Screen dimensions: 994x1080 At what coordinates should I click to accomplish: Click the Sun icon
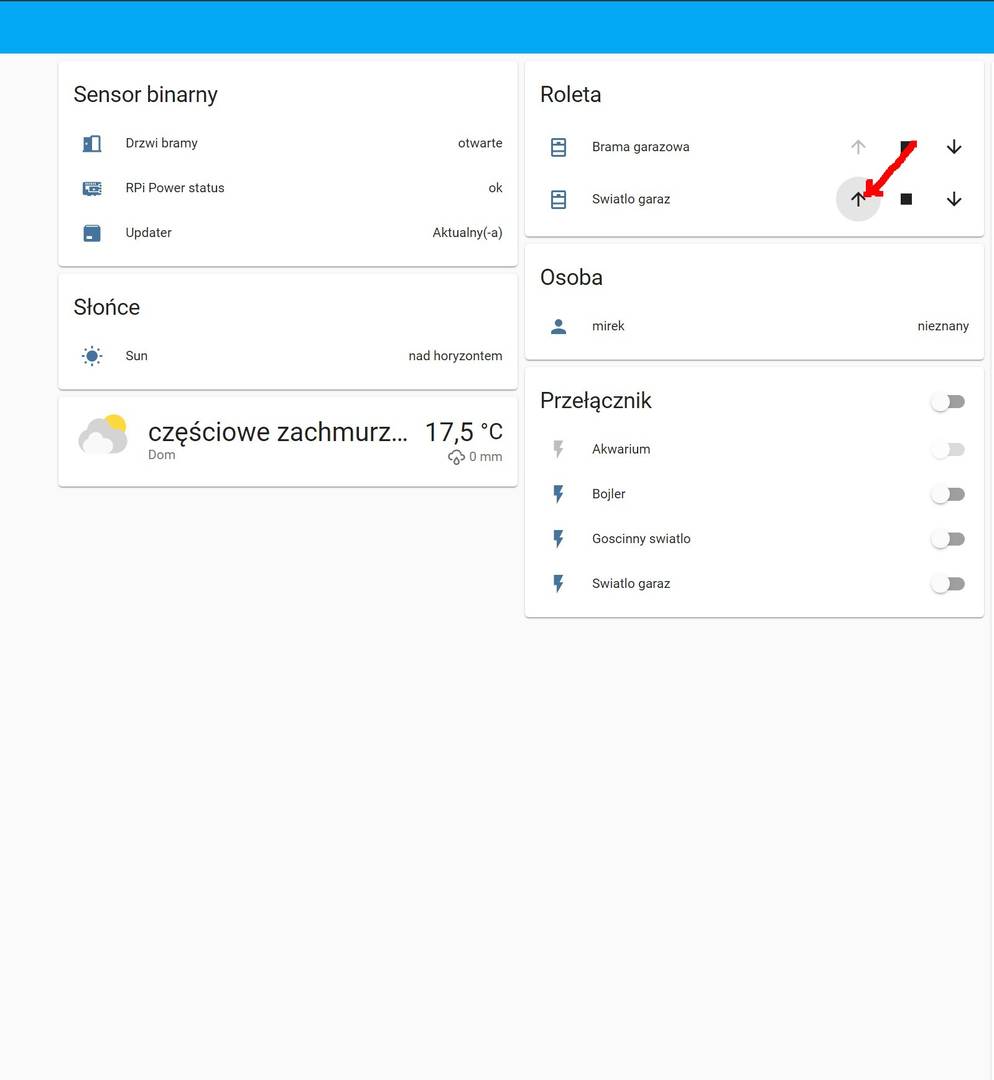click(92, 356)
